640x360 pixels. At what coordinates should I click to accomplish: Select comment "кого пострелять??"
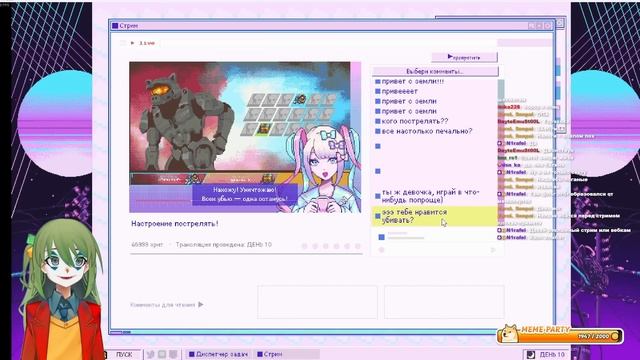click(415, 121)
